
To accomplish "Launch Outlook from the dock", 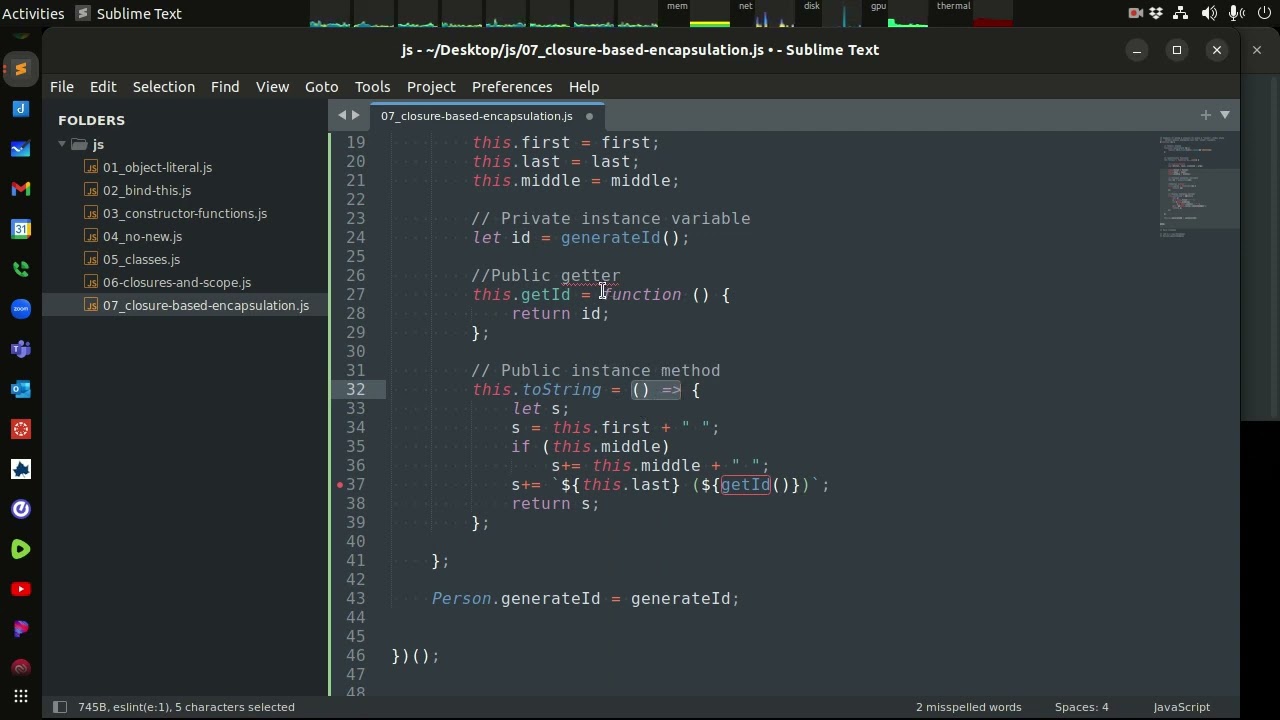I will [21, 389].
